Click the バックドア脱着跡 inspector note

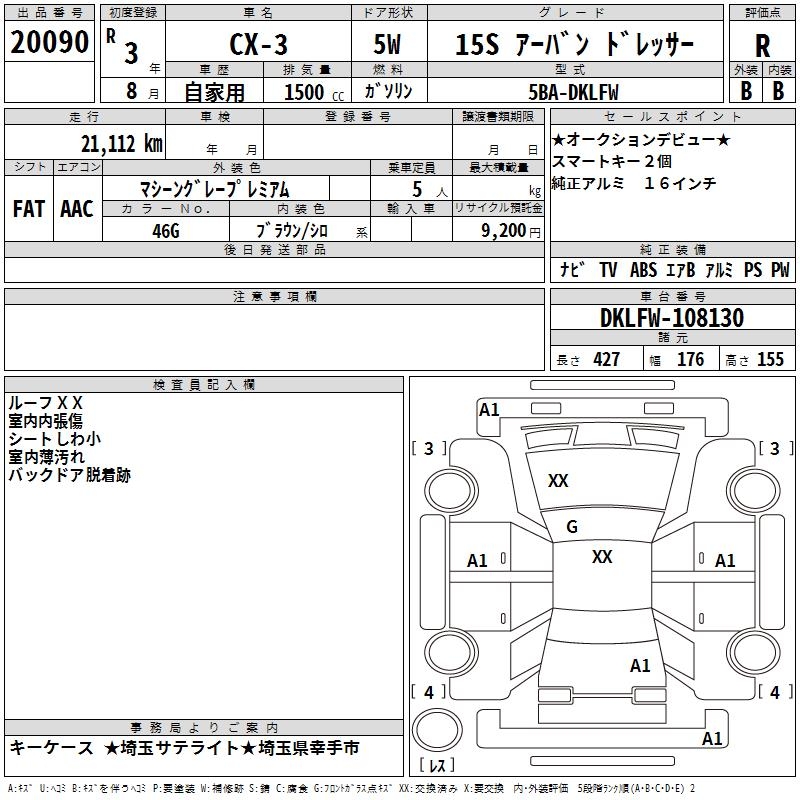(x=70, y=474)
